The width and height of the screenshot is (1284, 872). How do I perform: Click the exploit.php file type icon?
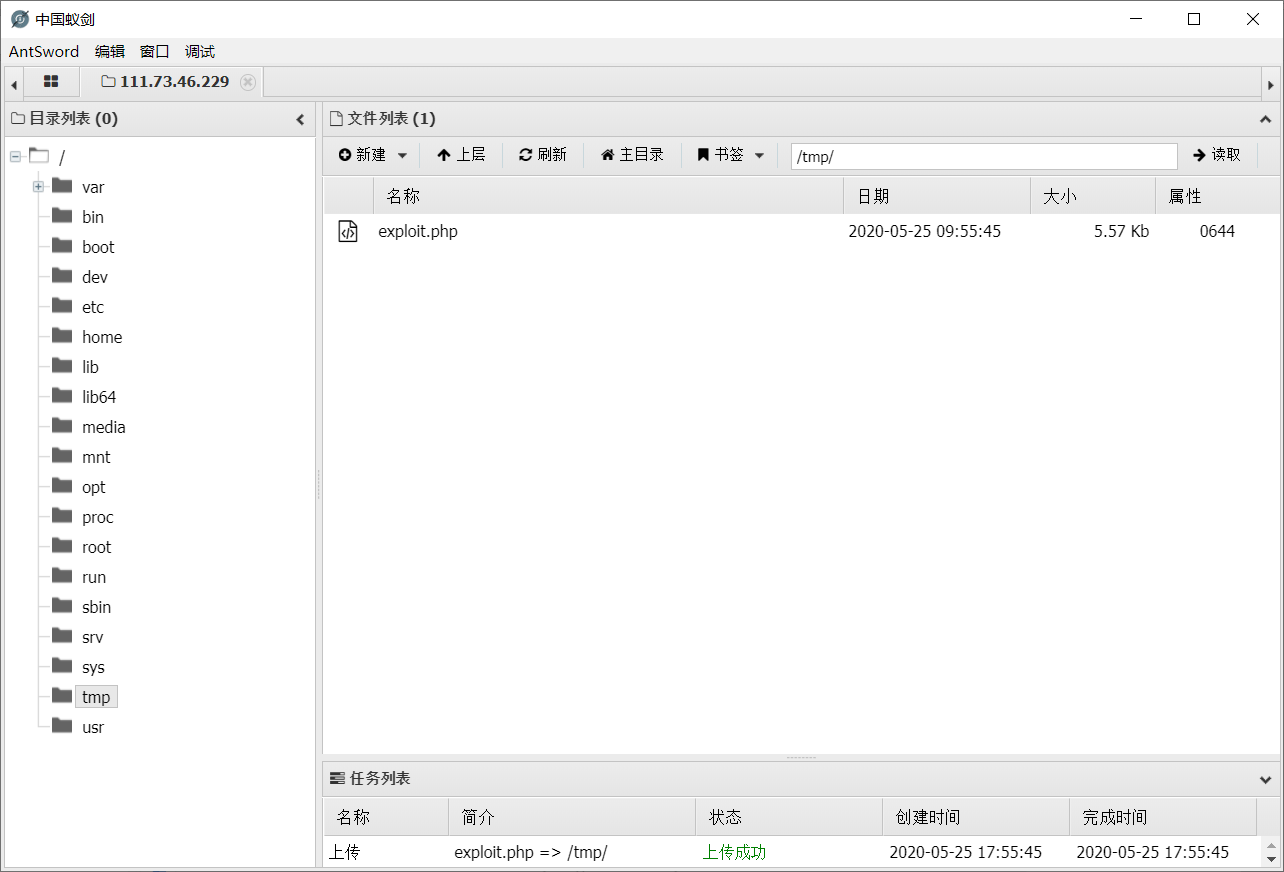pos(348,231)
